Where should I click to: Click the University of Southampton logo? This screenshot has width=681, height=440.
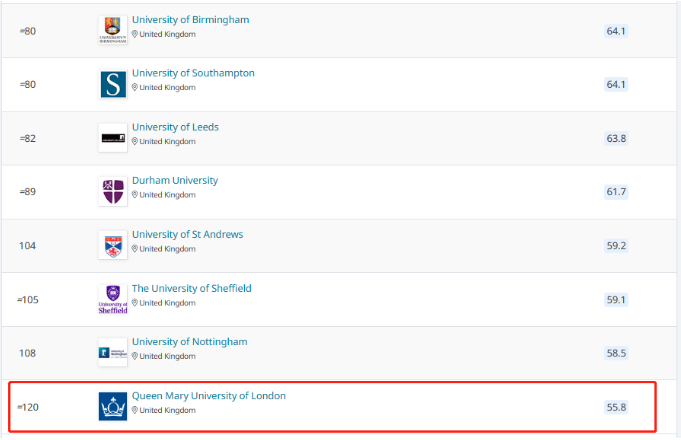(113, 84)
